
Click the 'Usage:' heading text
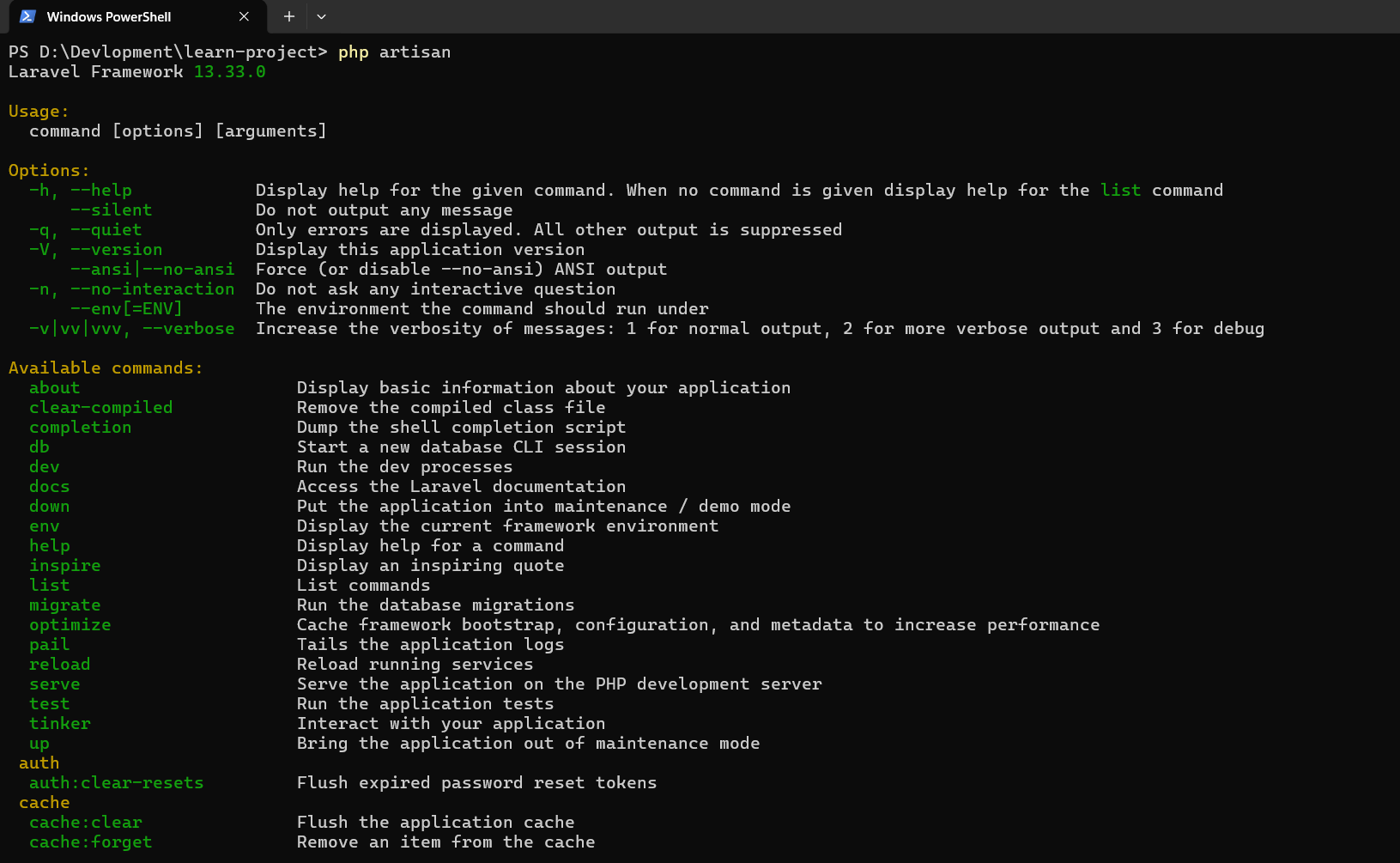(x=39, y=112)
